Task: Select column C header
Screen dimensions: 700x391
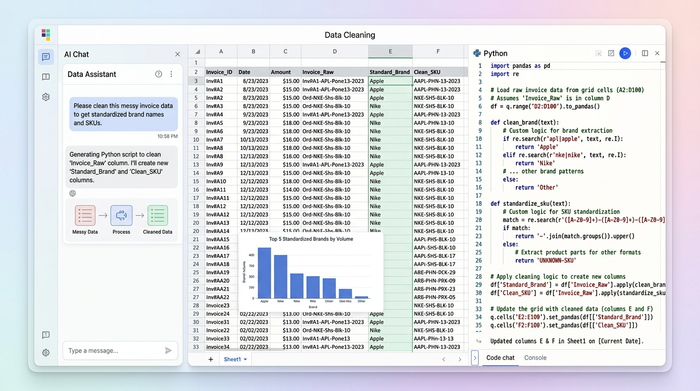Action: click(285, 52)
